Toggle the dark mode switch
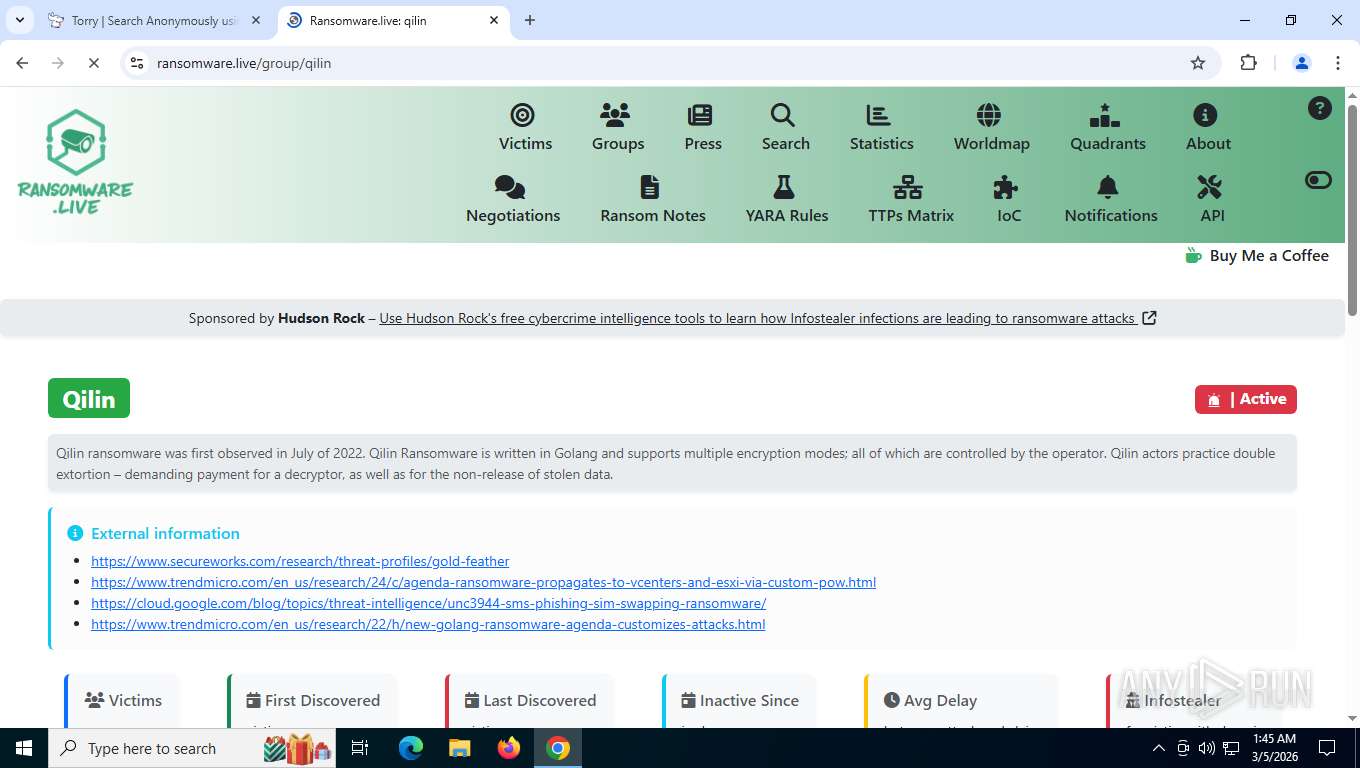This screenshot has width=1360, height=768. pyautogui.click(x=1319, y=180)
